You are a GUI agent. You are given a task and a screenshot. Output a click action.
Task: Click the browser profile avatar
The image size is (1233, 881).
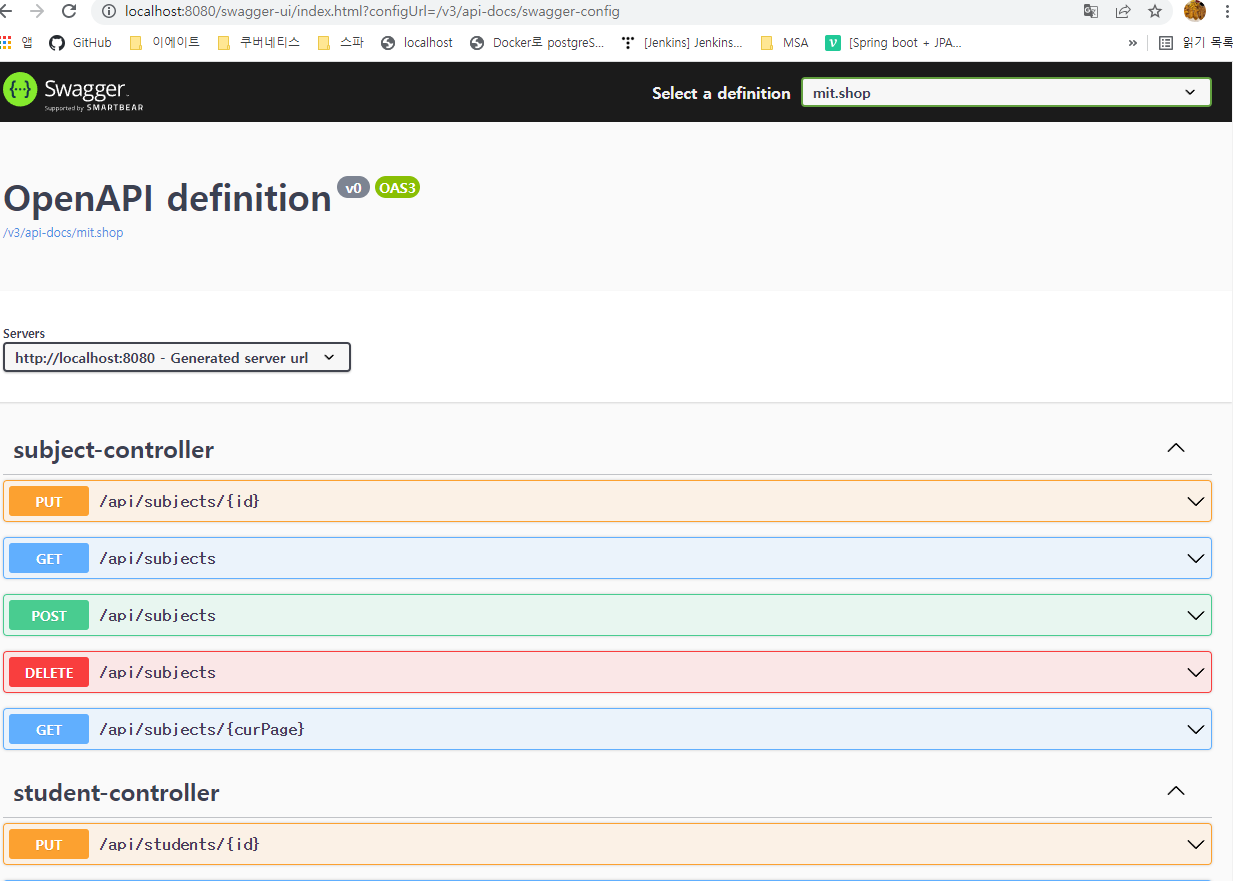(x=1195, y=11)
